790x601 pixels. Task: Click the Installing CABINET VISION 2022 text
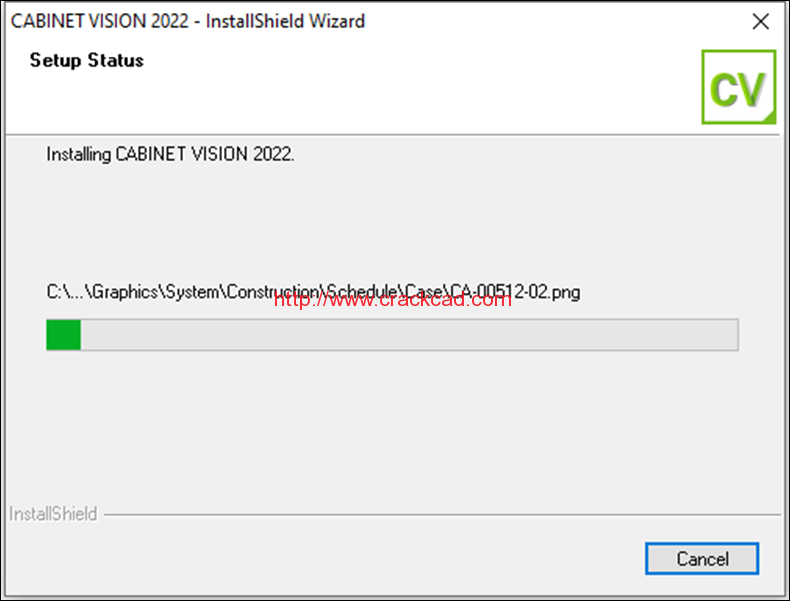(x=170, y=154)
